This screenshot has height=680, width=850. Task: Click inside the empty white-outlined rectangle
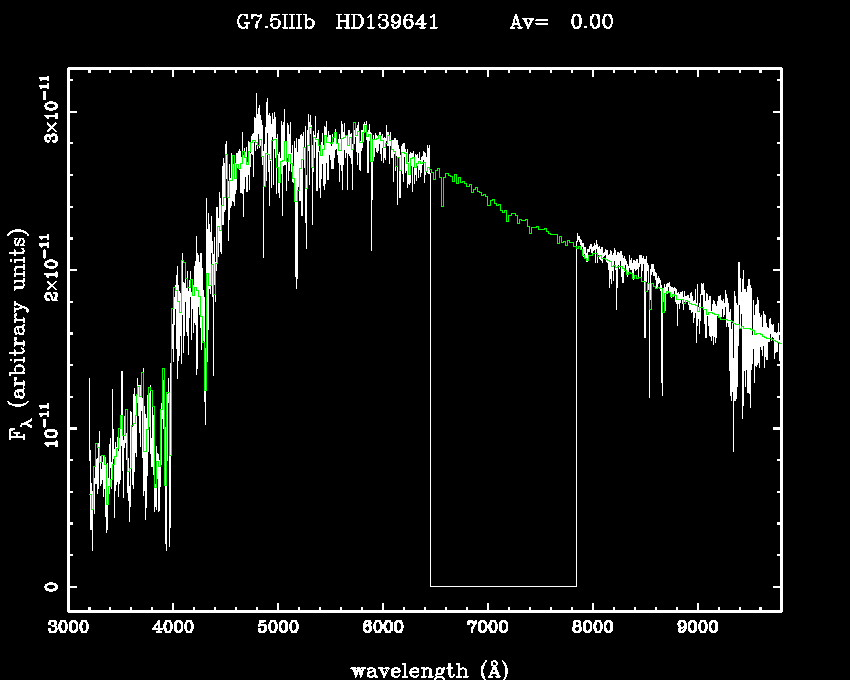click(x=503, y=420)
